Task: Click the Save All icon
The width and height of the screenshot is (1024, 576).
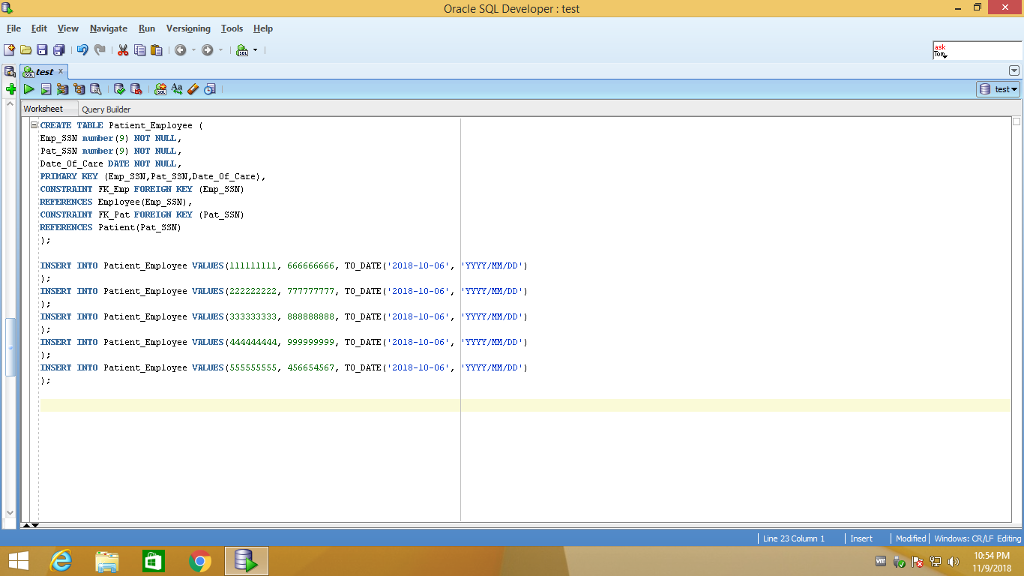Action: pyautogui.click(x=59, y=50)
